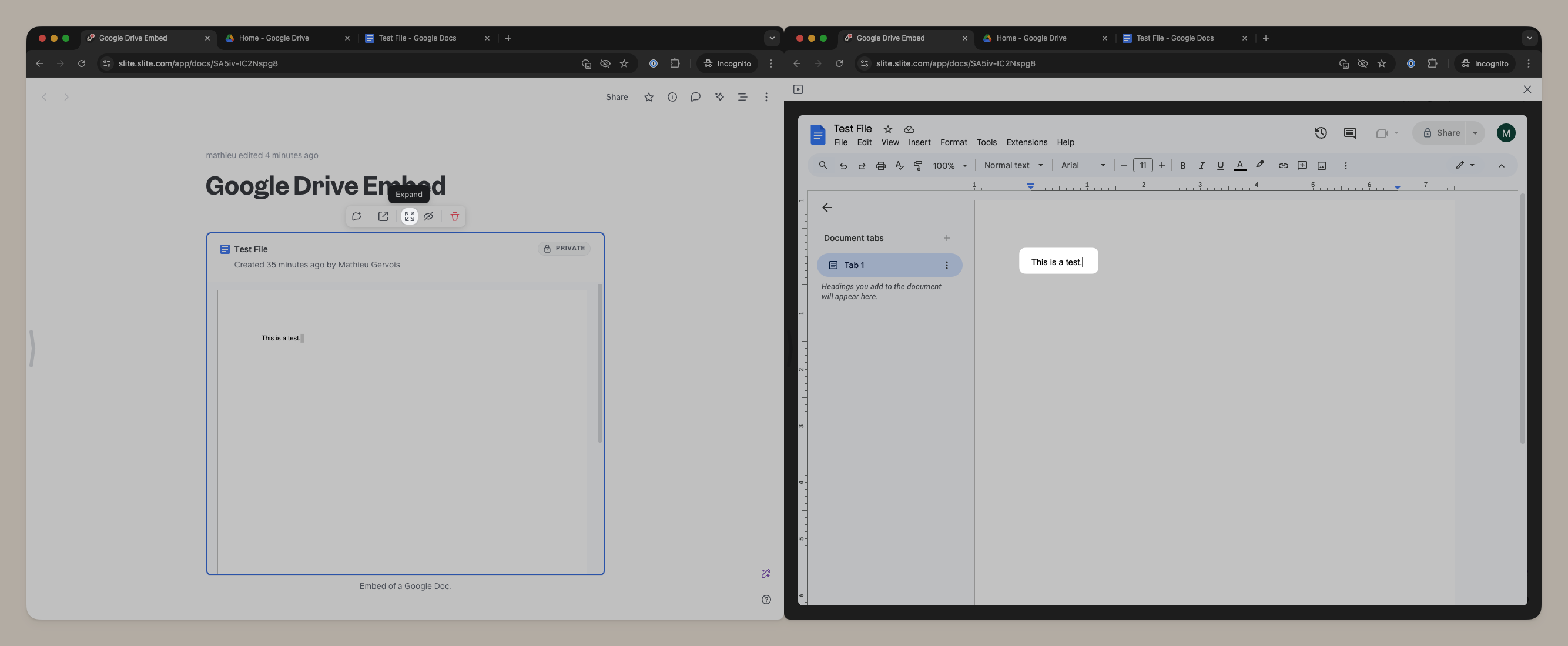Image resolution: width=1568 pixels, height=646 pixels.
Task: Click the crossed-eye icon in left window address bar
Action: click(605, 63)
